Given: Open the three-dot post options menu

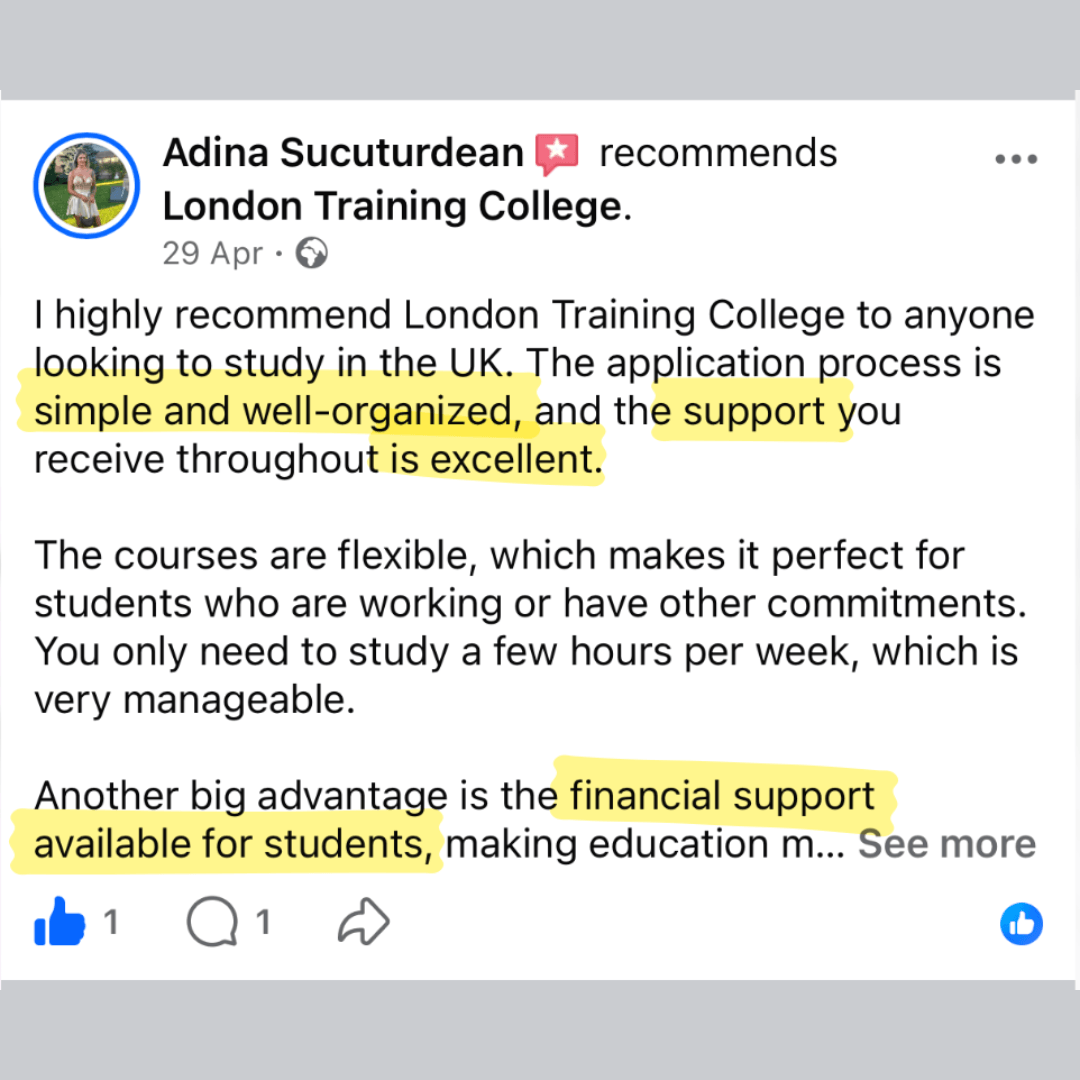Looking at the screenshot, I should [1016, 159].
